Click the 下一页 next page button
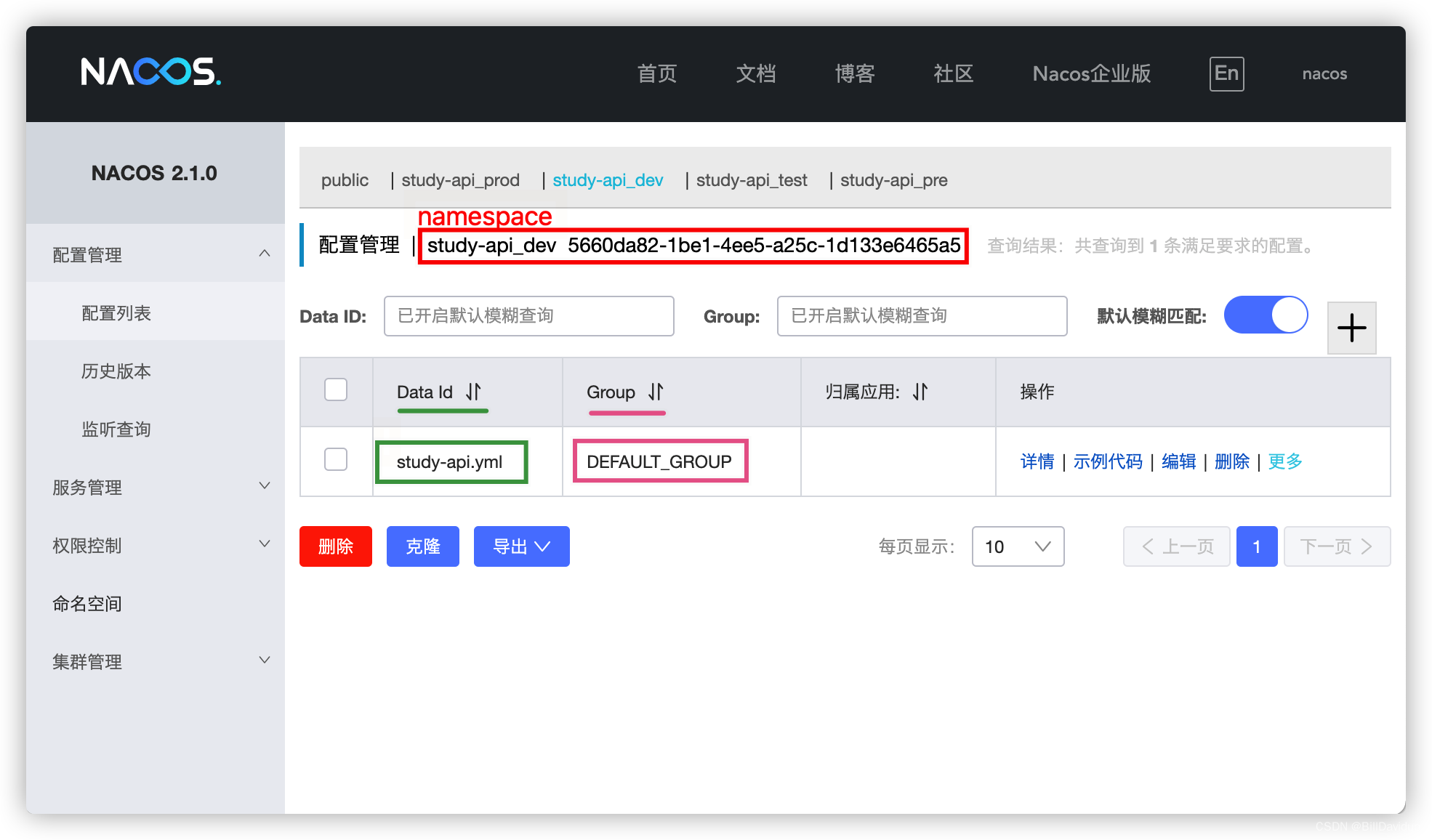This screenshot has height=840, width=1432. (x=1337, y=546)
